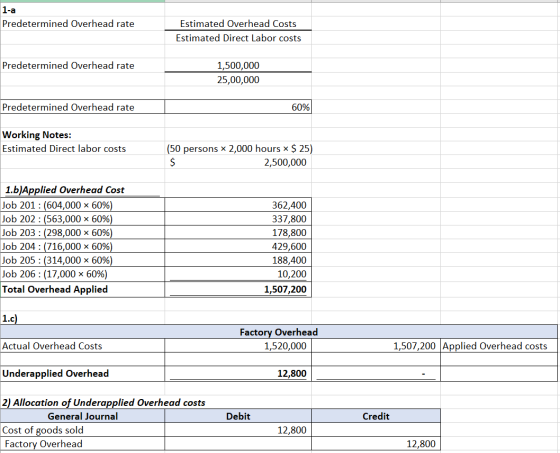Screen dimensions: 560x453
Task: Select the 429,600 amount cell
Action: pyautogui.click(x=238, y=246)
